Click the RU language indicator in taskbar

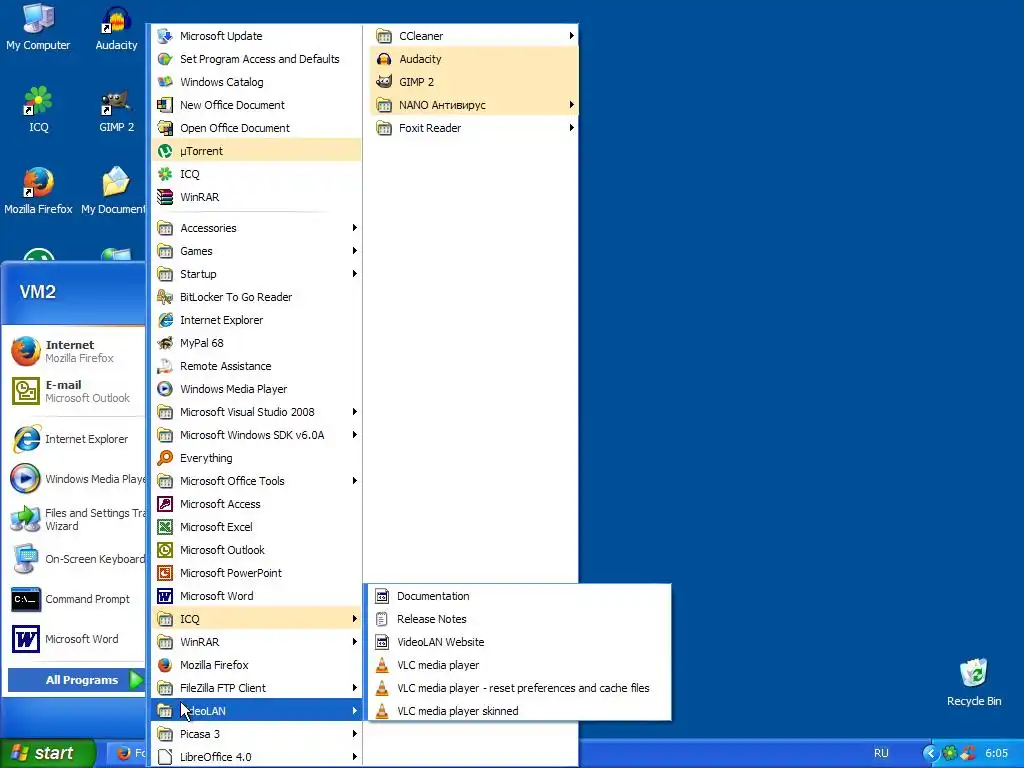tap(881, 753)
